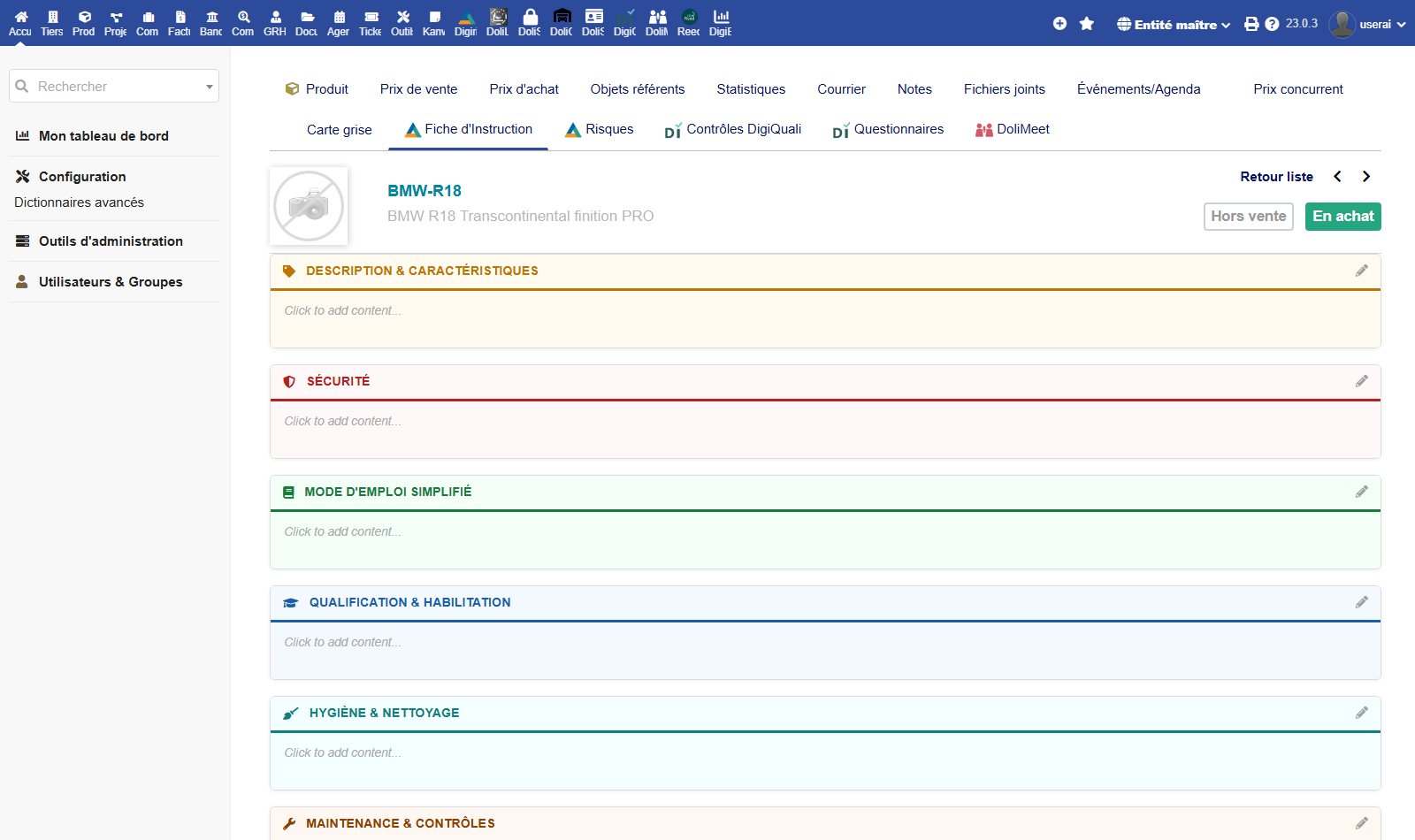Open Mon tableau de bord
Screen dimensions: 1415x840
[103, 136]
